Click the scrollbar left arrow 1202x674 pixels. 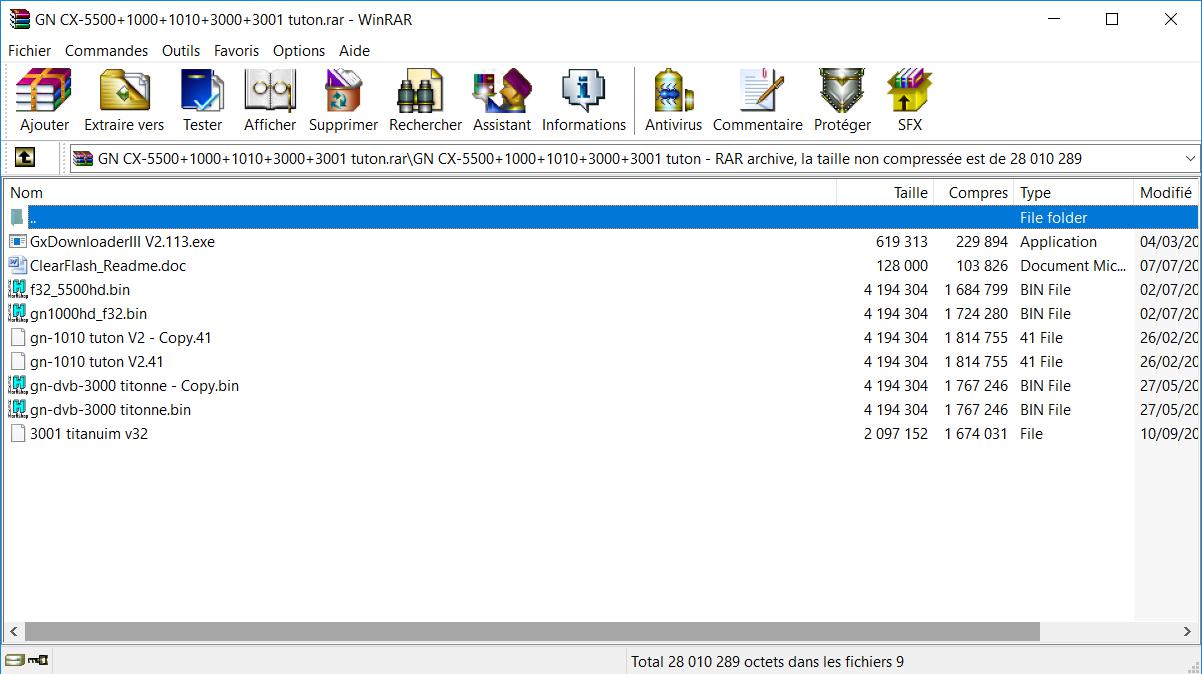(x=14, y=632)
